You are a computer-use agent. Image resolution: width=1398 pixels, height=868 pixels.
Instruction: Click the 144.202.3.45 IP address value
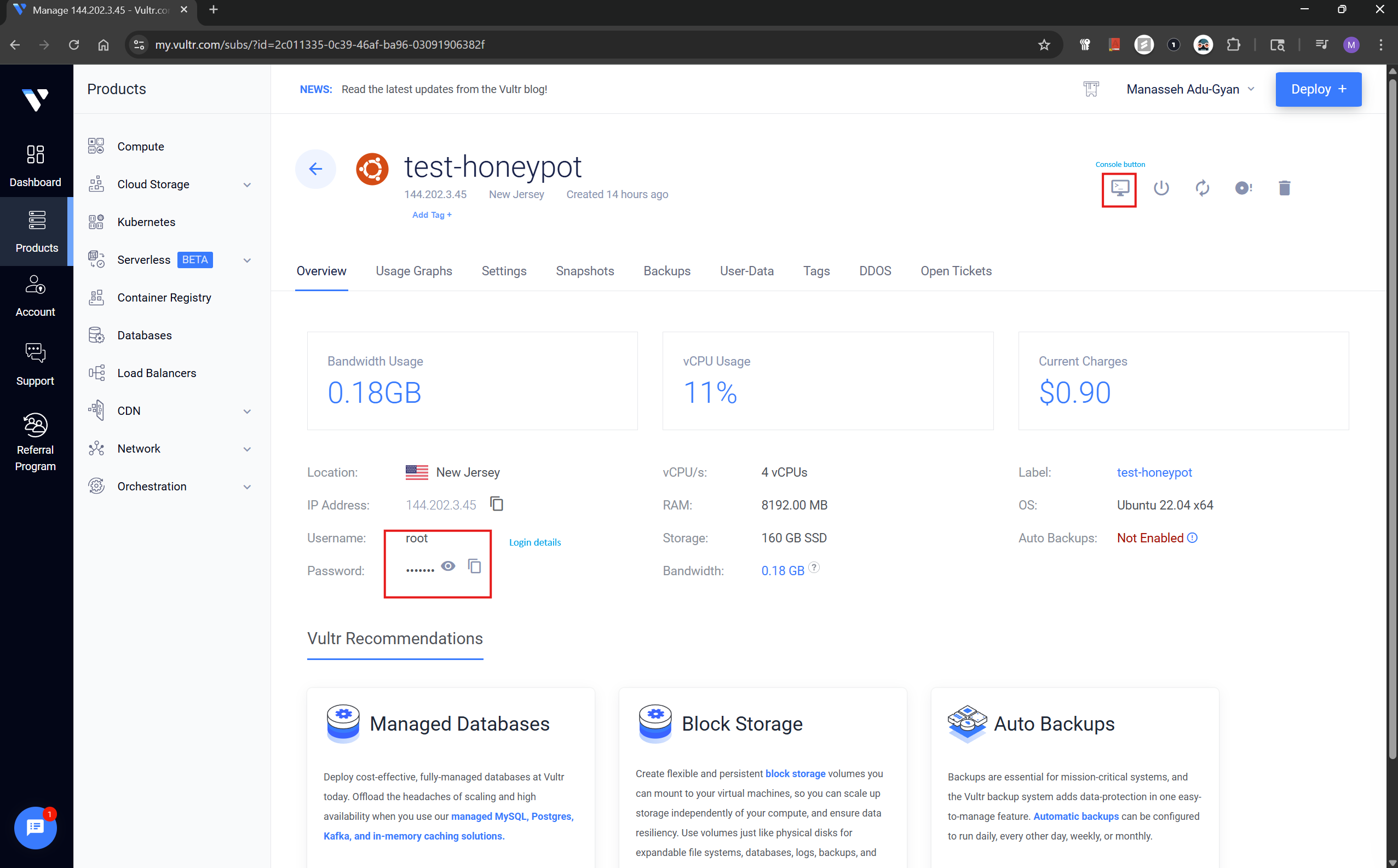[440, 505]
